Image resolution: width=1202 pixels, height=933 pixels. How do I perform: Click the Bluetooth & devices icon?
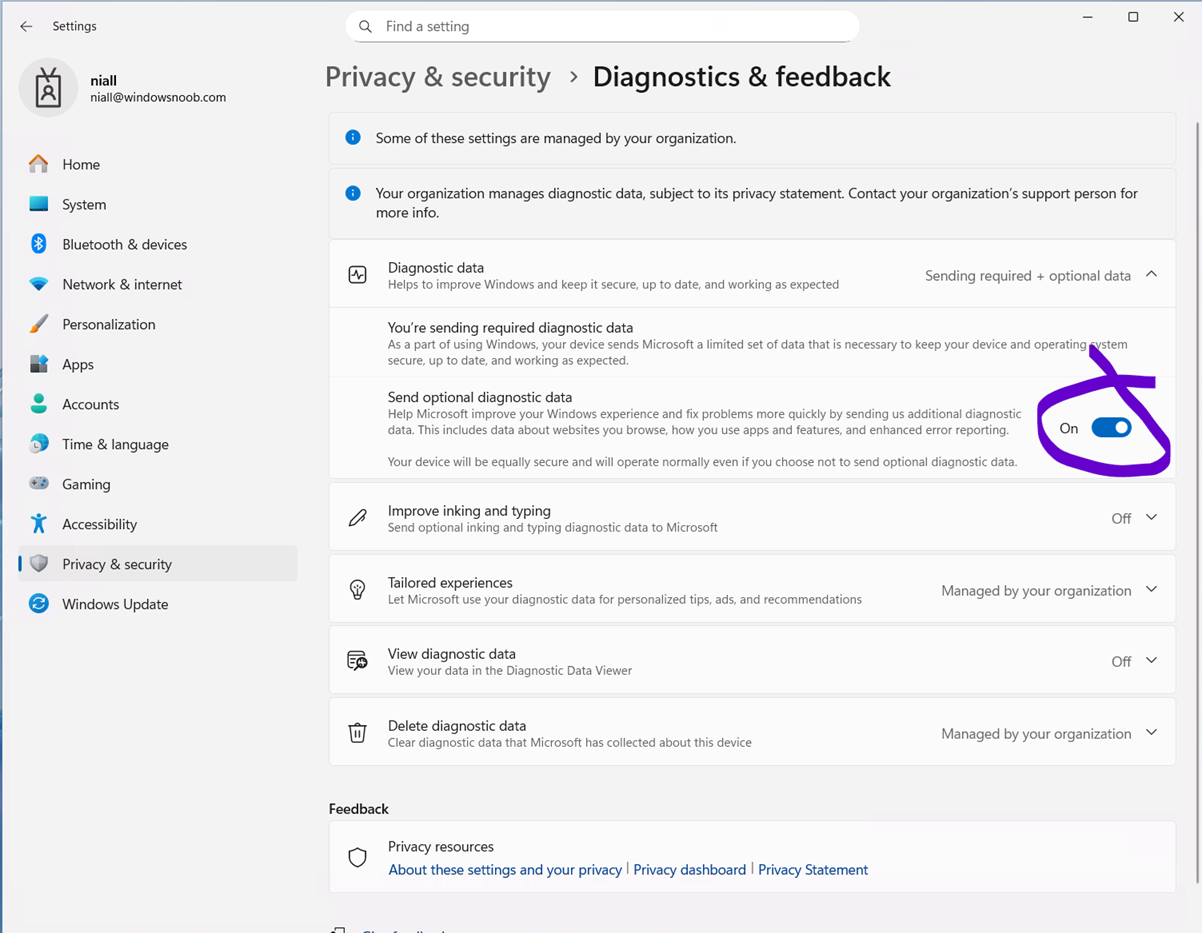(39, 244)
